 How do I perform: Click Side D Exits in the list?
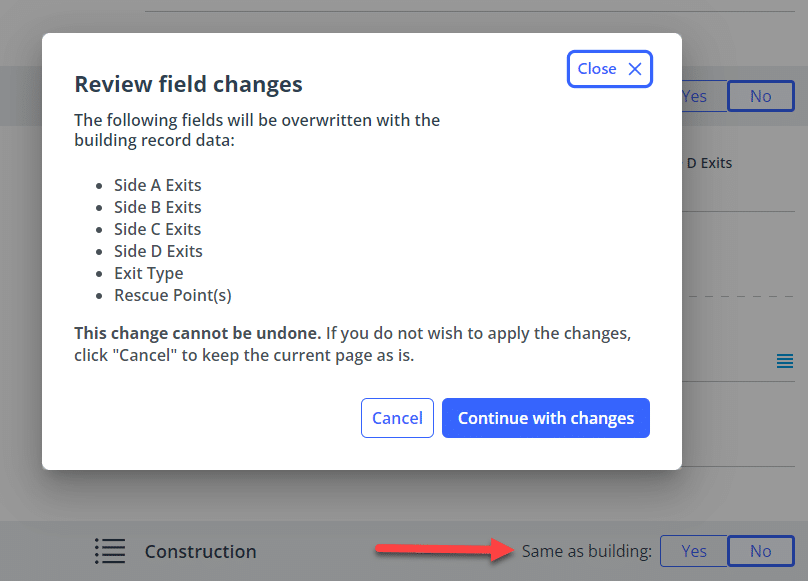click(x=158, y=251)
